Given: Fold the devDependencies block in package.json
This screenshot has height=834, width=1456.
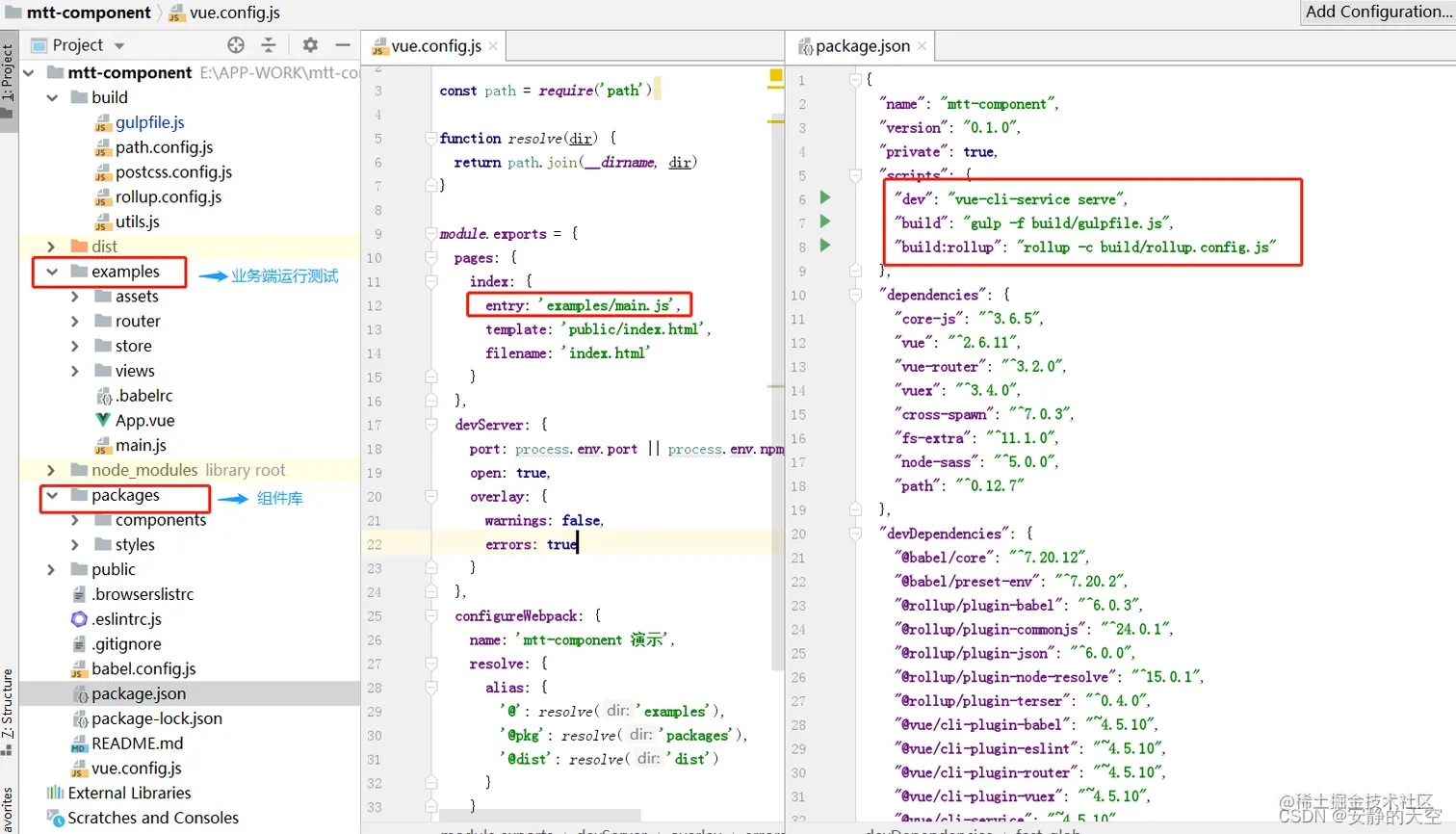Looking at the screenshot, I should click(x=855, y=533).
